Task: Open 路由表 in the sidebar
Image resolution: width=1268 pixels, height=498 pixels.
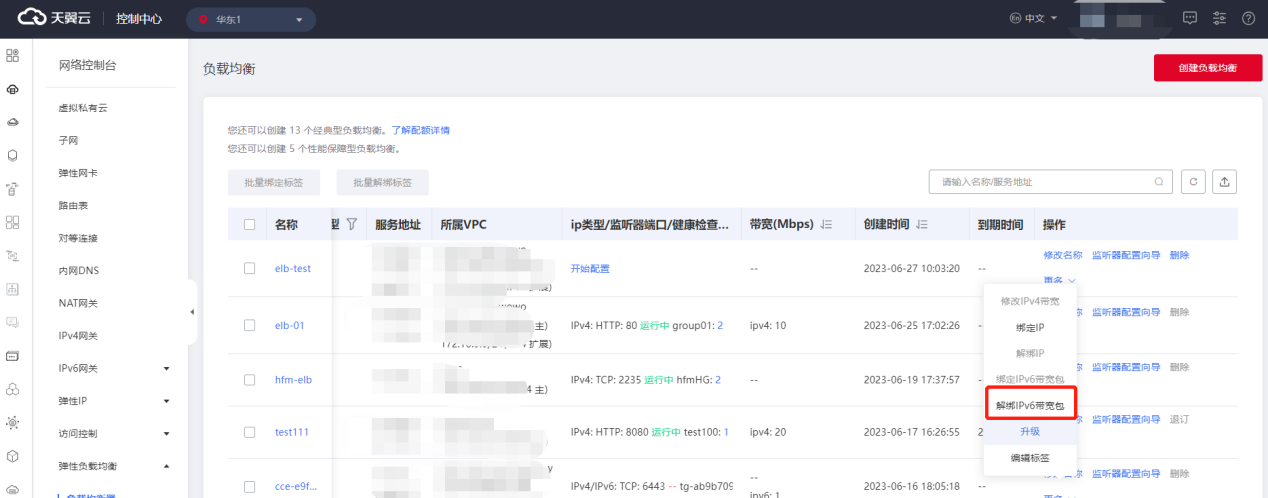Action: [x=74, y=206]
